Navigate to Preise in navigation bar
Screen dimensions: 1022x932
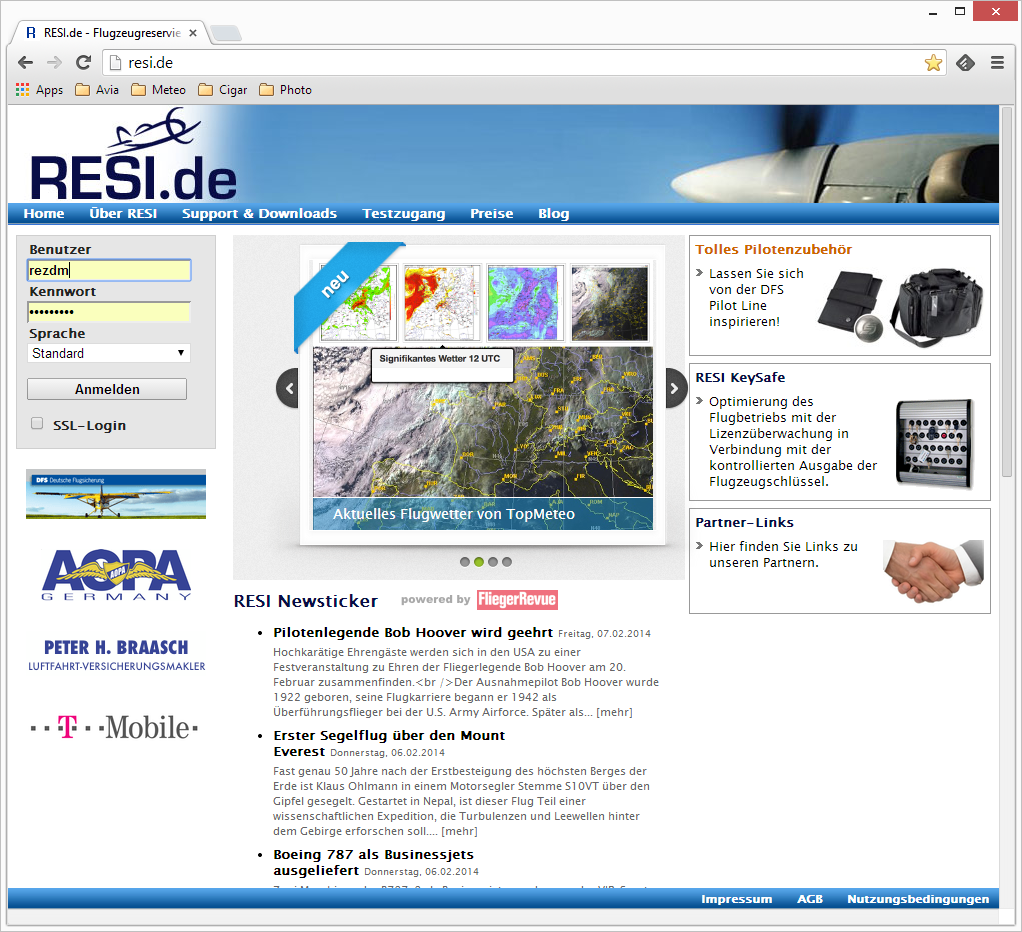[491, 213]
